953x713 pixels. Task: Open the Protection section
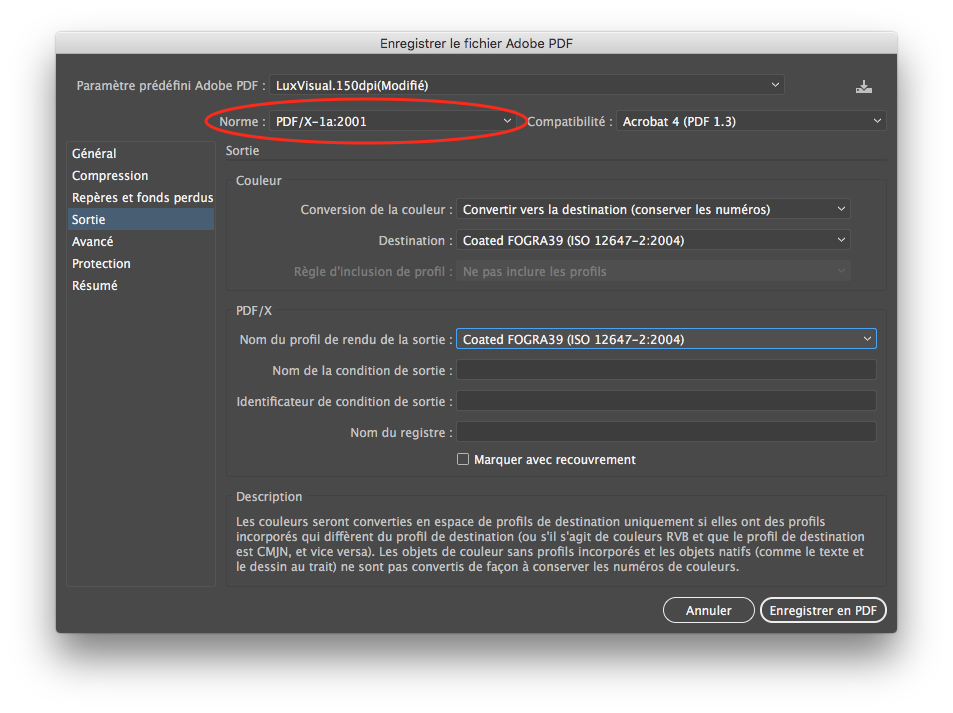101,264
